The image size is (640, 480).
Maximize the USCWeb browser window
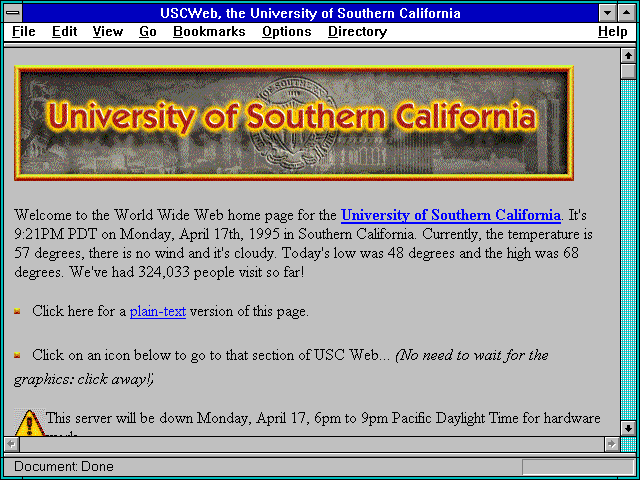pos(627,13)
